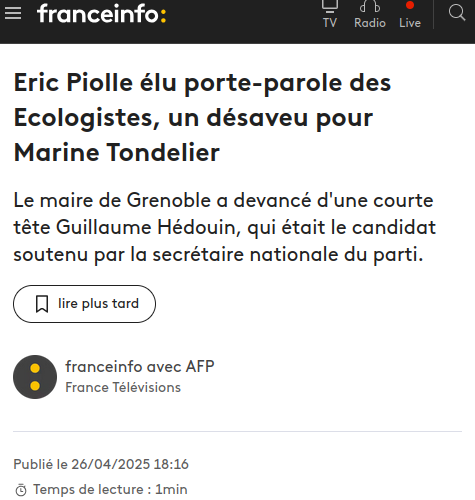Click the Temps de lecture 1min text
Viewport: 475px width, 500px height.
click(110, 489)
